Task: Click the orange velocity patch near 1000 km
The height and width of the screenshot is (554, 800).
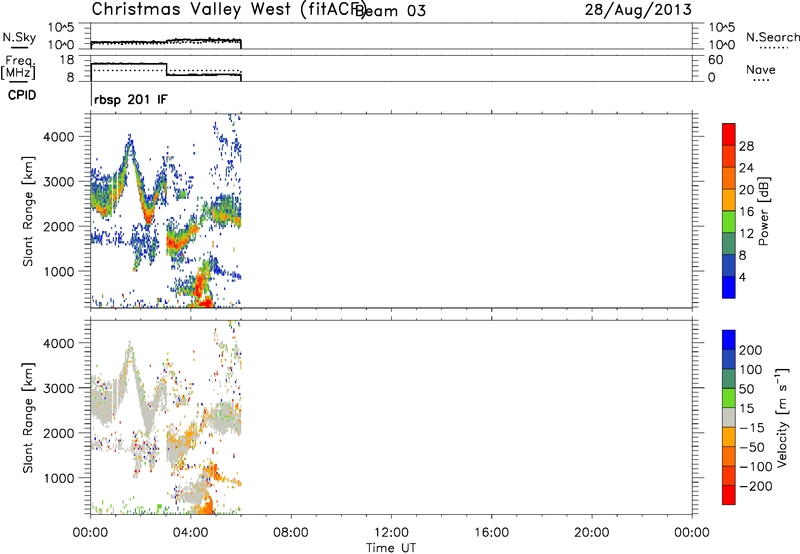Action: click(213, 472)
